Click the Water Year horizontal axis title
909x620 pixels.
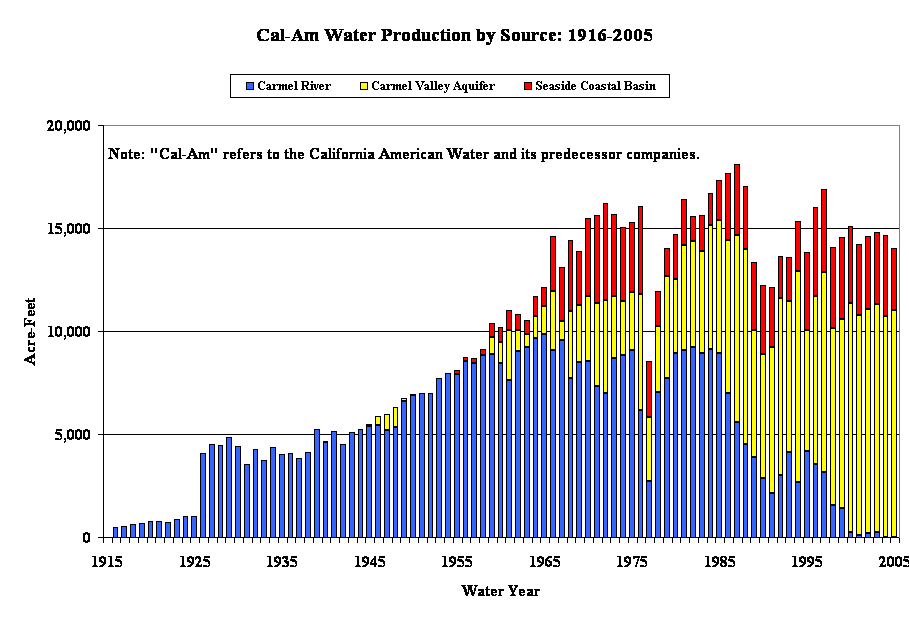(500, 591)
